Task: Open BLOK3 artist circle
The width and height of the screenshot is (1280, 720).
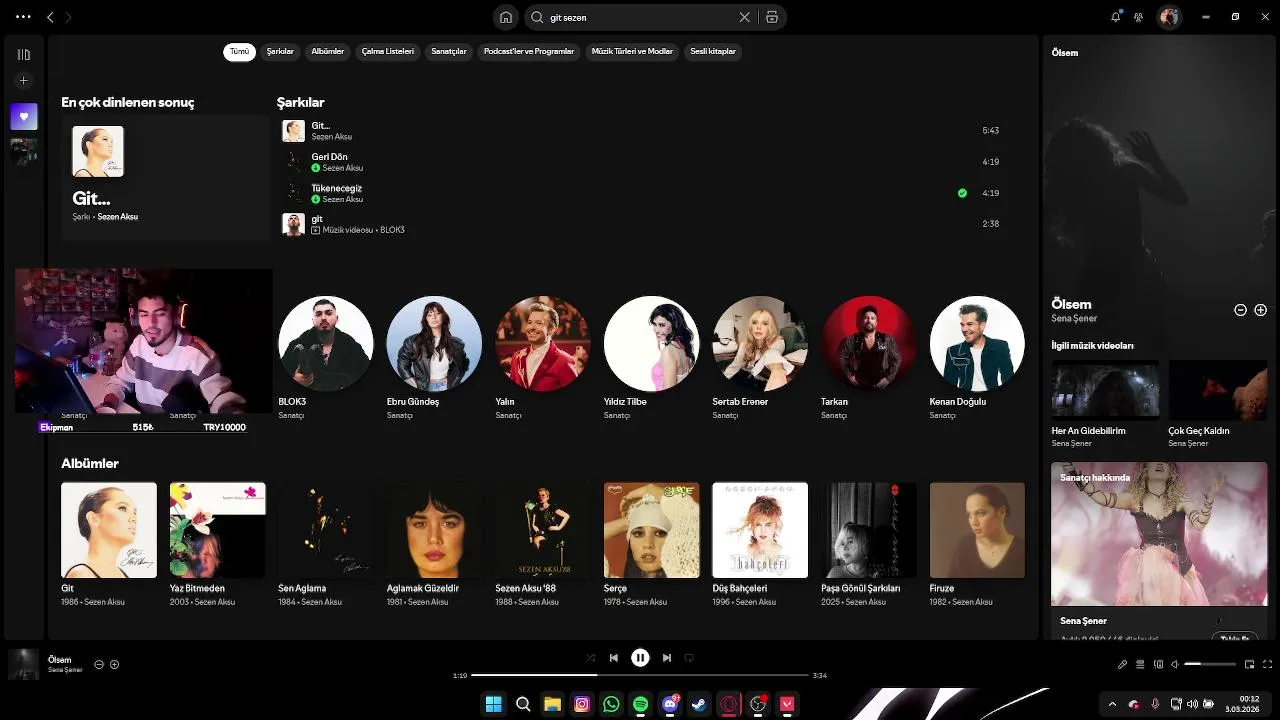Action: tap(326, 343)
